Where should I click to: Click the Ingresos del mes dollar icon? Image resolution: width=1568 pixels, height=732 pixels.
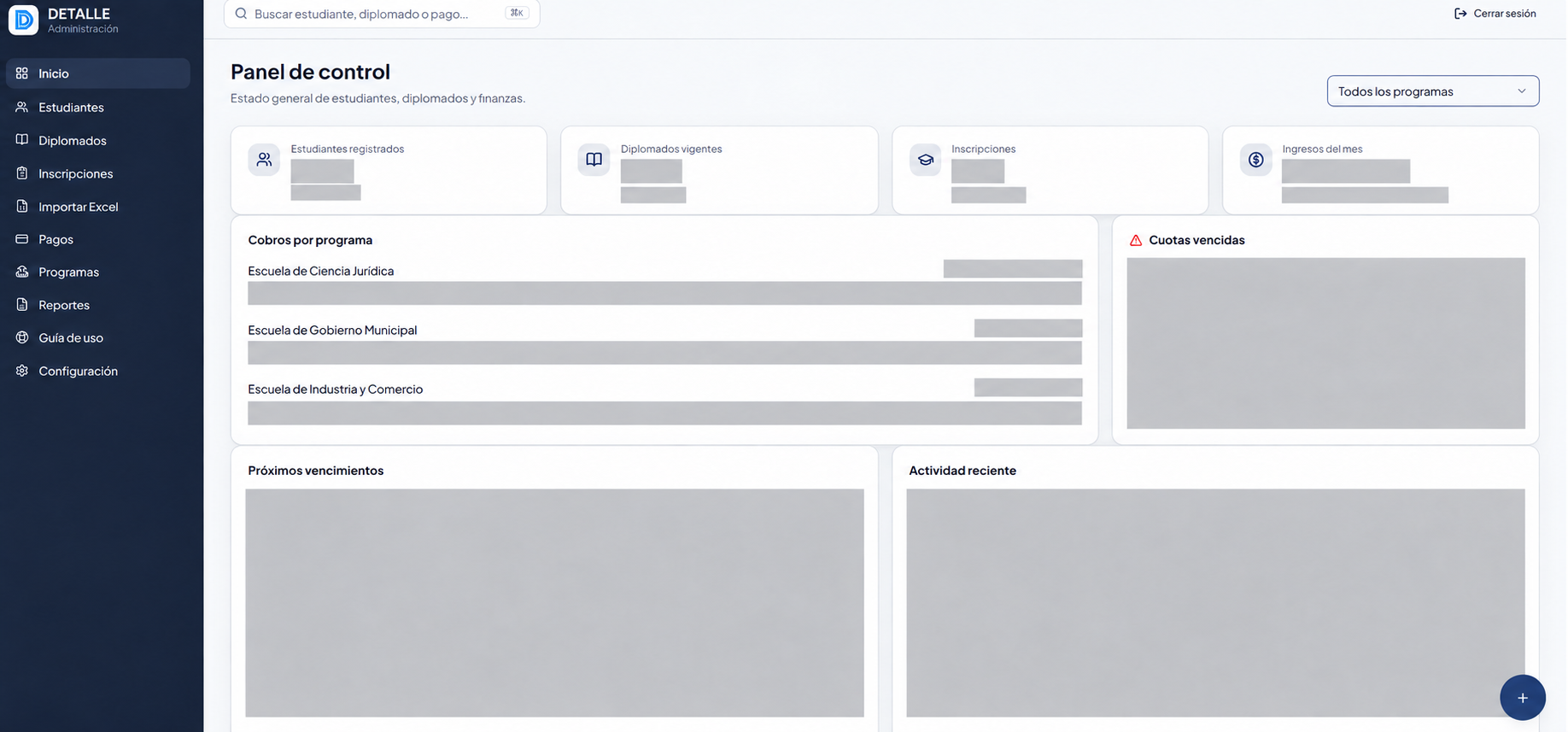[1256, 160]
